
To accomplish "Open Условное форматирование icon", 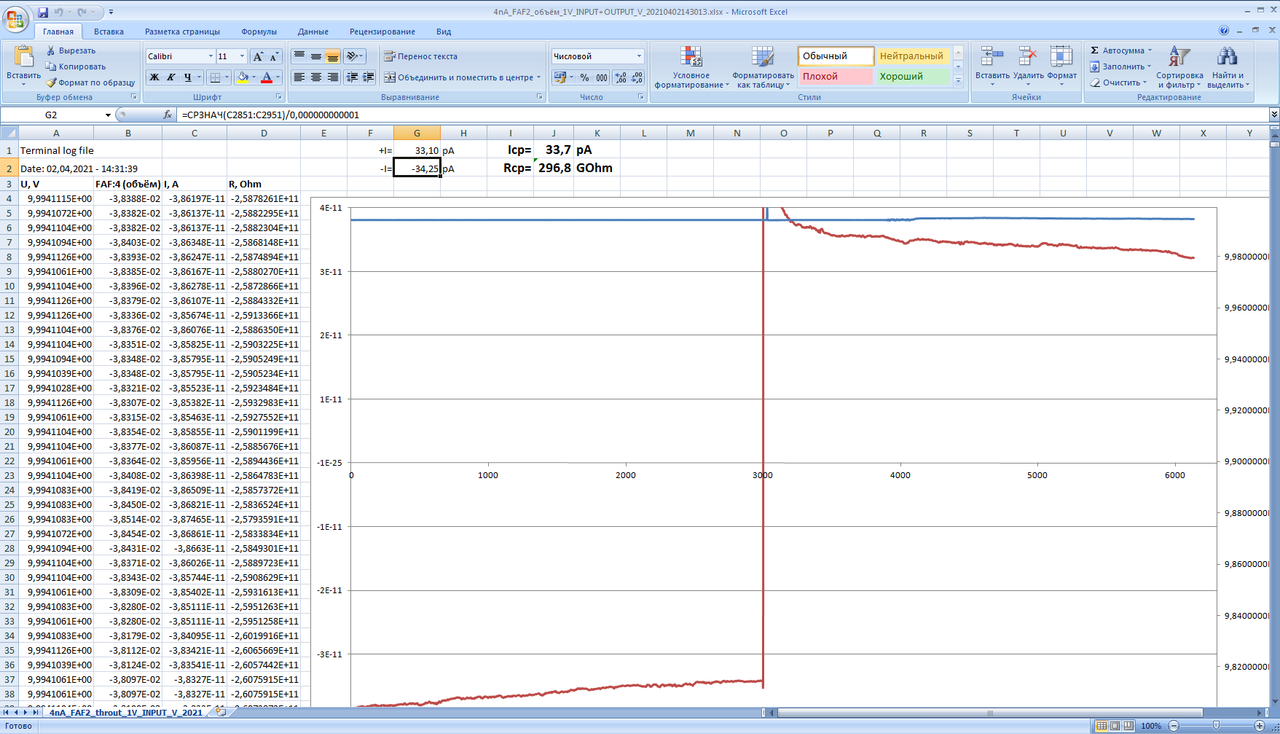I will point(690,57).
